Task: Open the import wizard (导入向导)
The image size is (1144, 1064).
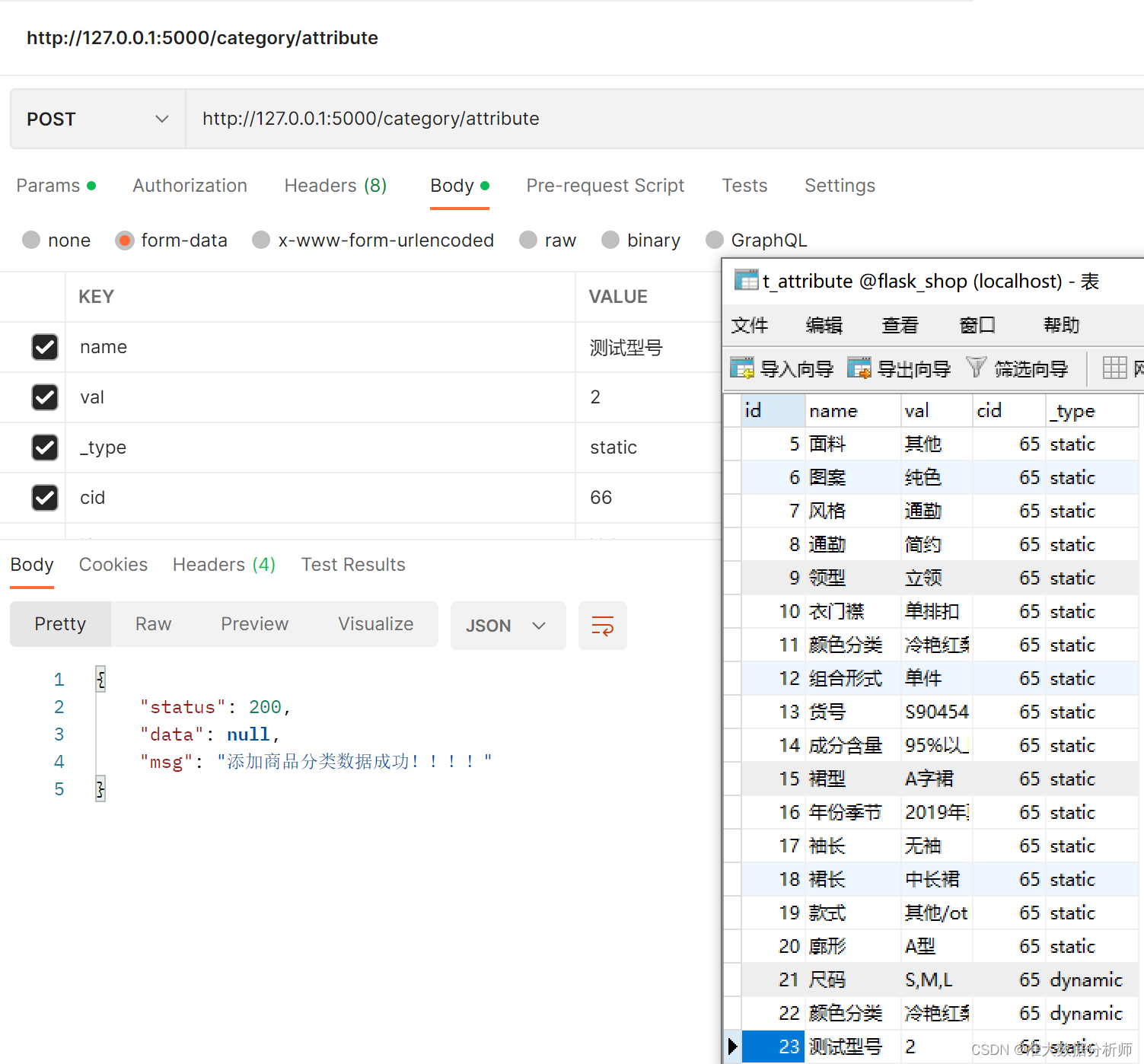Action: pyautogui.click(x=781, y=368)
